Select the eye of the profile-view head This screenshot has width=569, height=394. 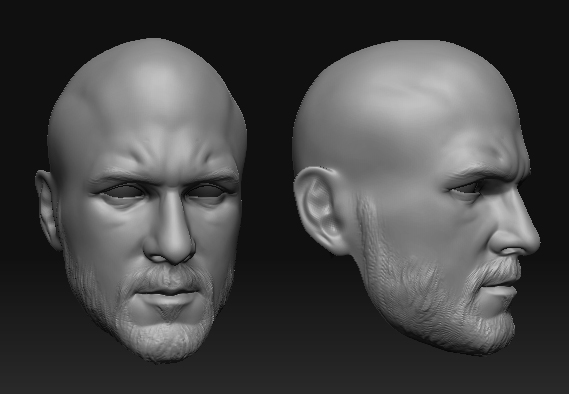point(468,188)
